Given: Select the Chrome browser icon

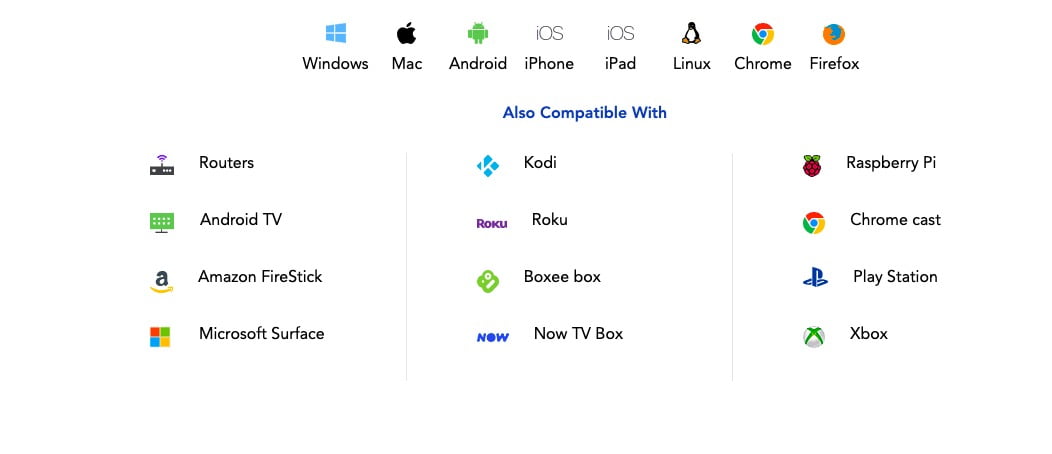Looking at the screenshot, I should (x=763, y=34).
